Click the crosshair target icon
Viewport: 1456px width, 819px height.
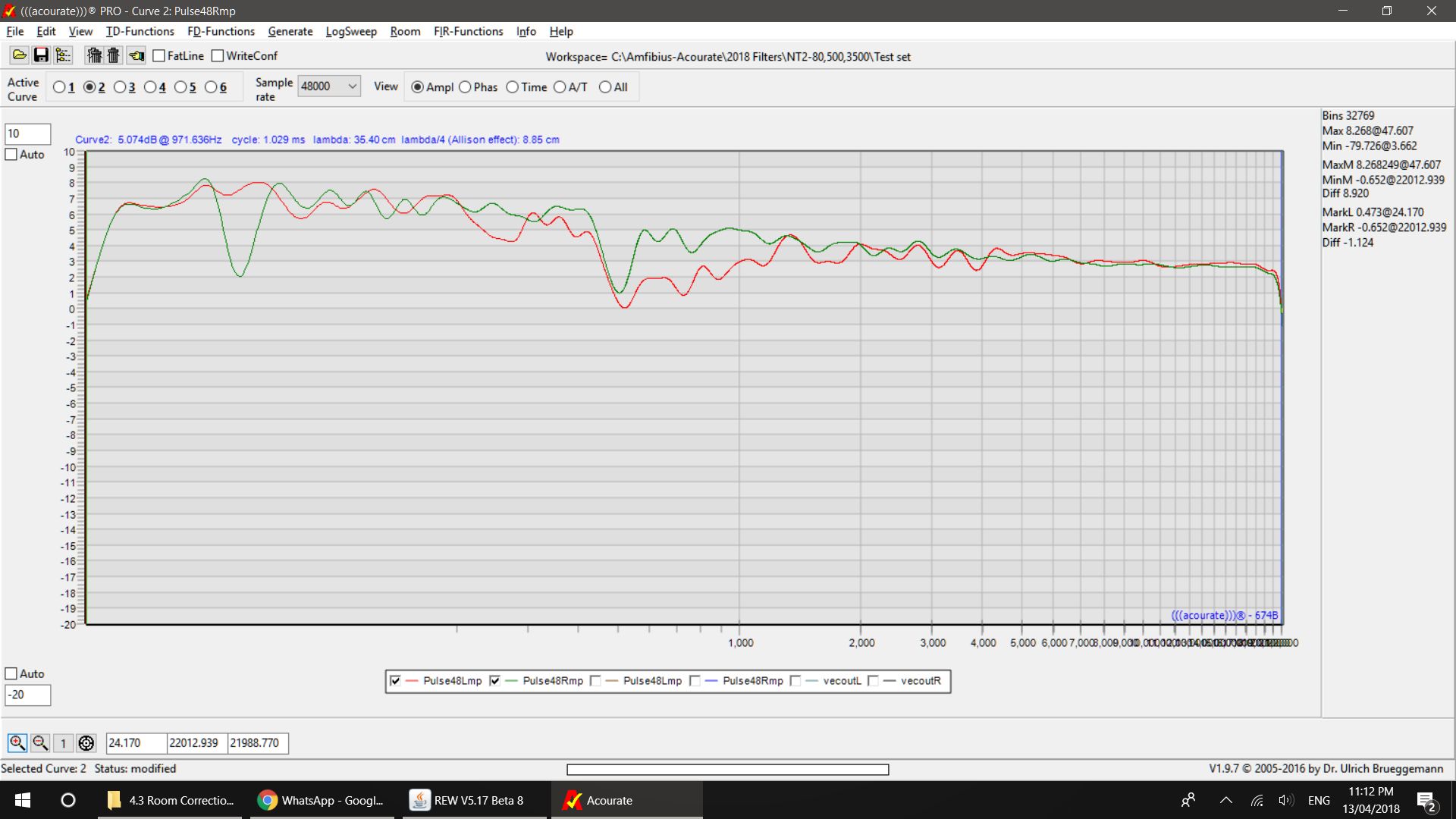[86, 743]
